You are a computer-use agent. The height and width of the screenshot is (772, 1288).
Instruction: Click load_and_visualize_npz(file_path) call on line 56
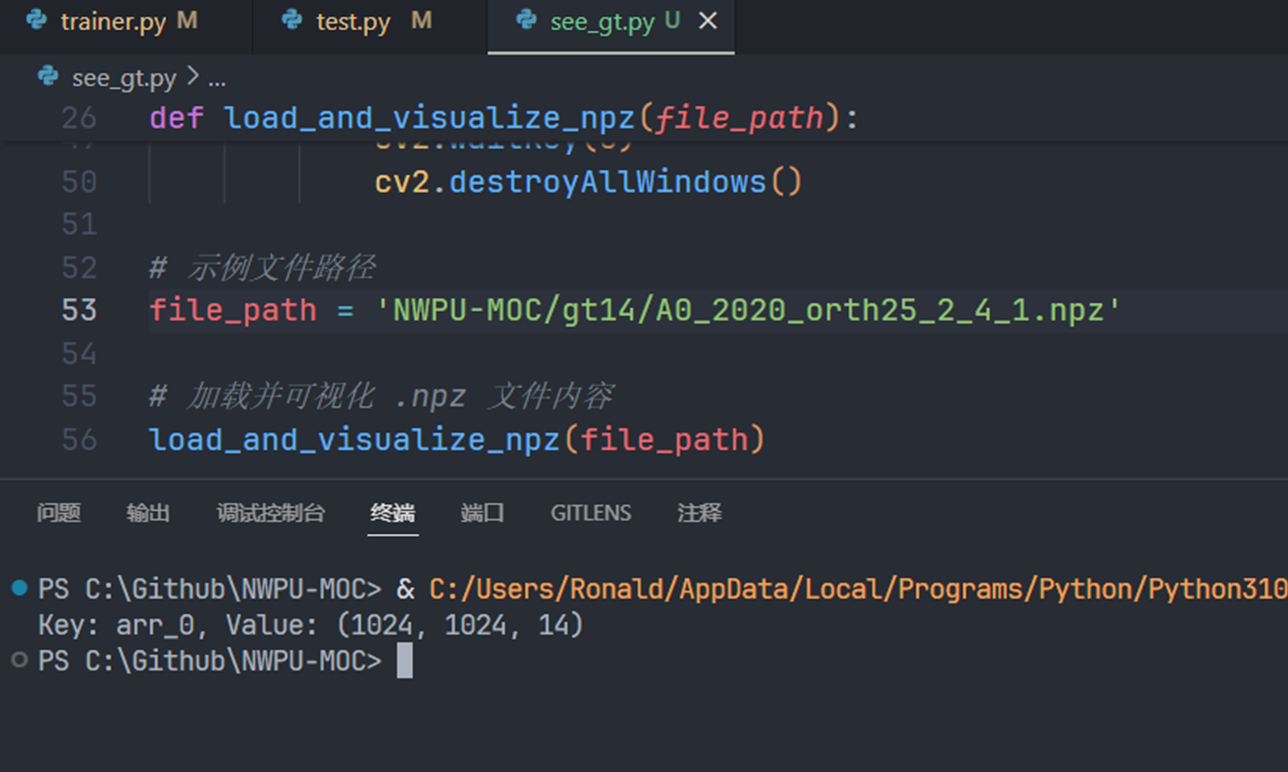[x=457, y=439]
